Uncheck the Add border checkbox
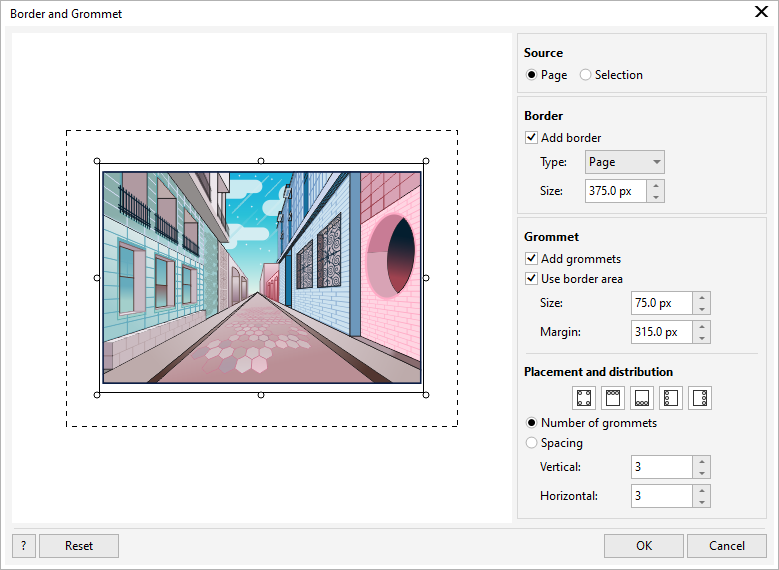779x570 pixels. [531, 138]
